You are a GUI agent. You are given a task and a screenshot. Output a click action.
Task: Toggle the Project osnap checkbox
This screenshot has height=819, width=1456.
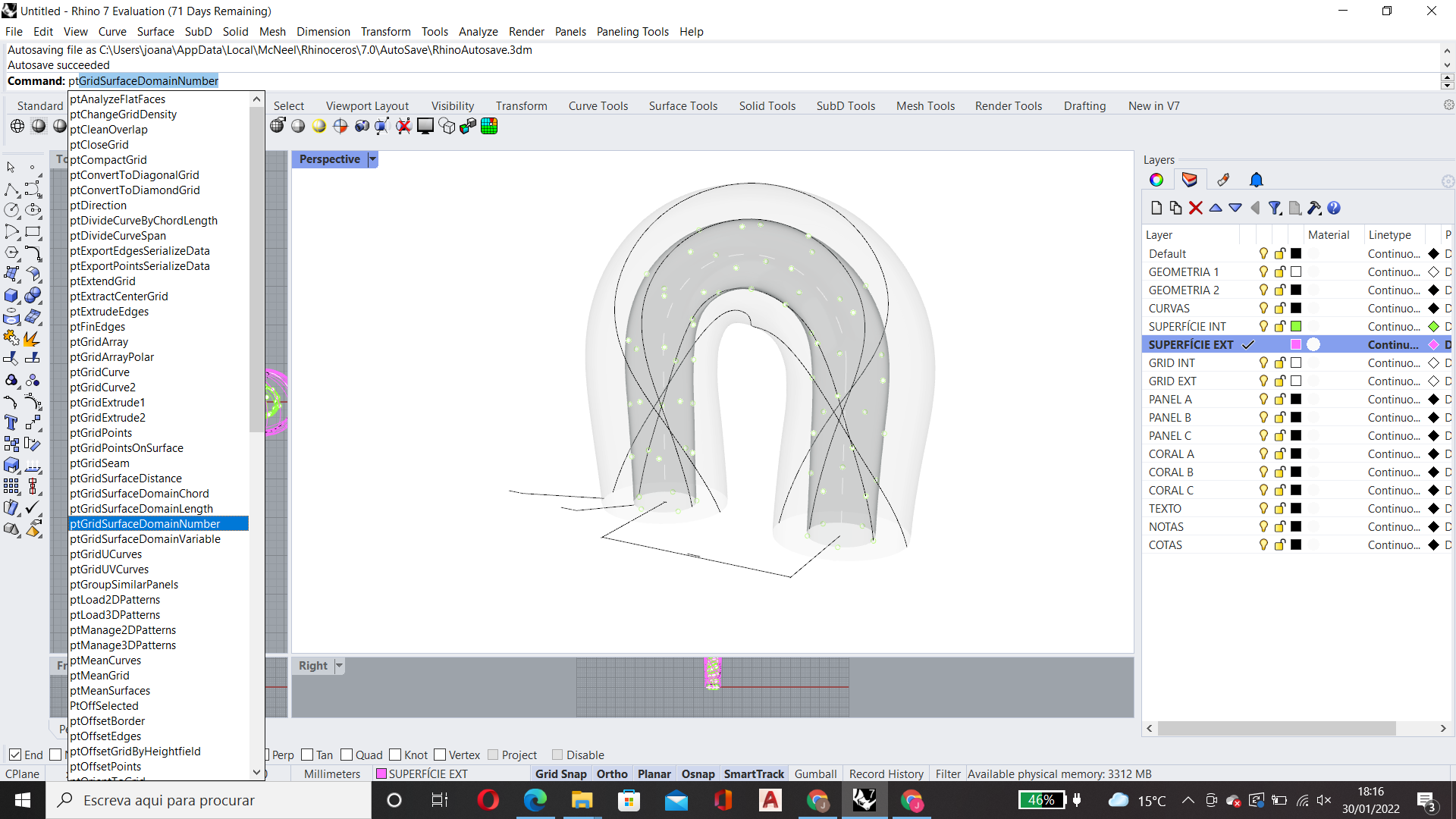tap(493, 755)
